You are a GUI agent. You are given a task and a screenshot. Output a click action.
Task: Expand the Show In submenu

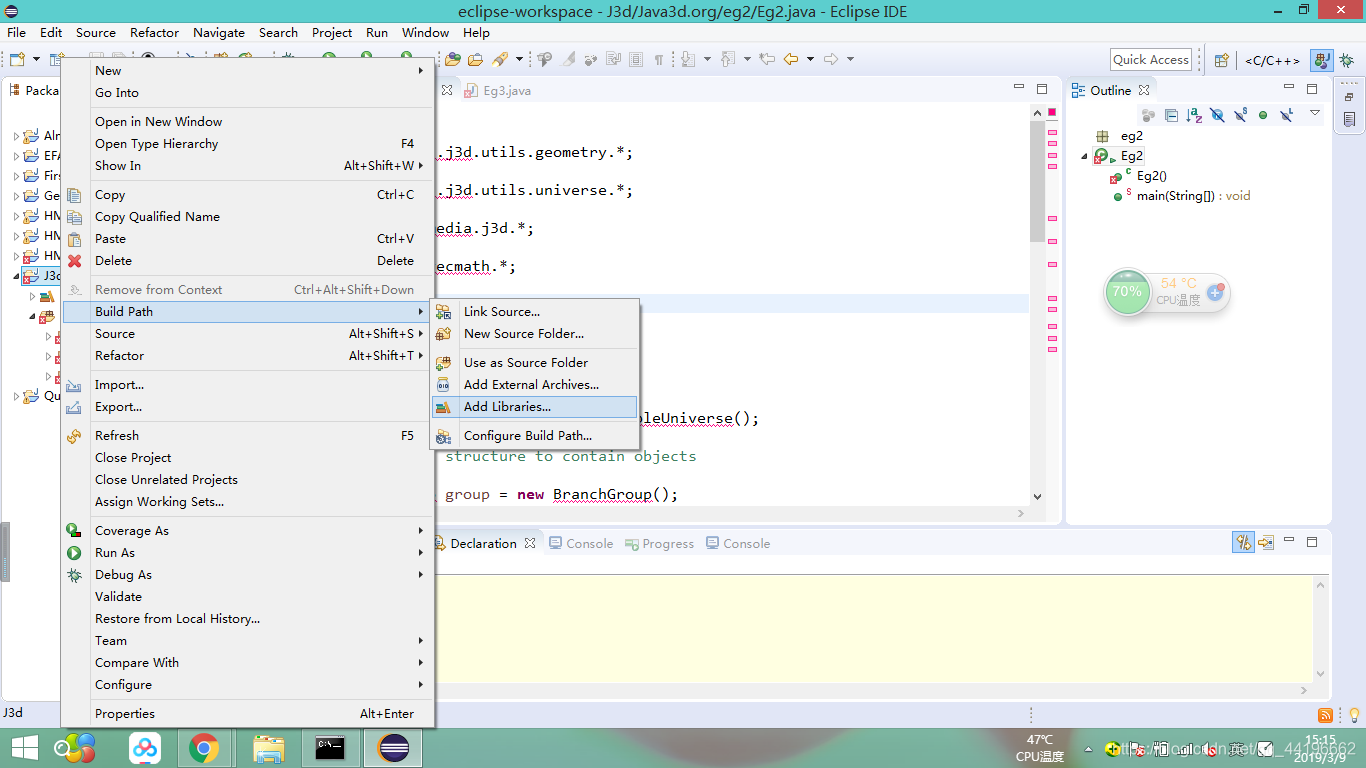pyautogui.click(x=248, y=166)
